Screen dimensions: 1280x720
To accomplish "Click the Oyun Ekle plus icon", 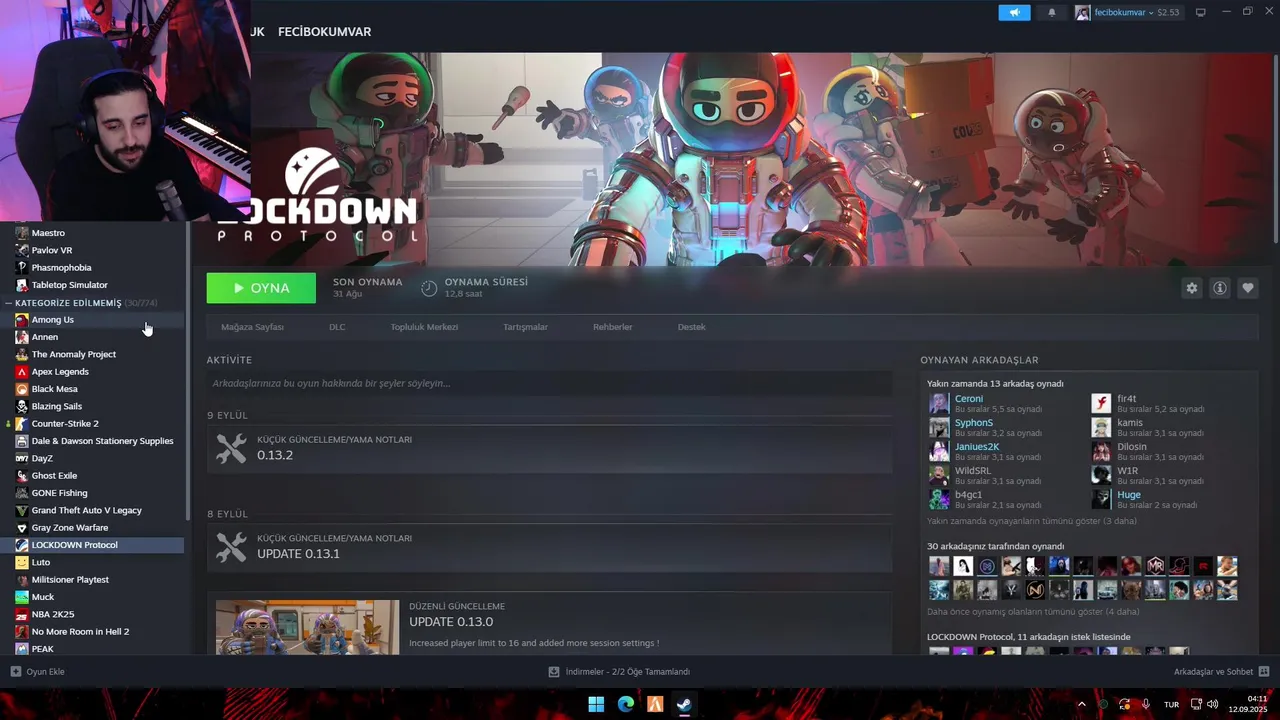I will 15,672.
